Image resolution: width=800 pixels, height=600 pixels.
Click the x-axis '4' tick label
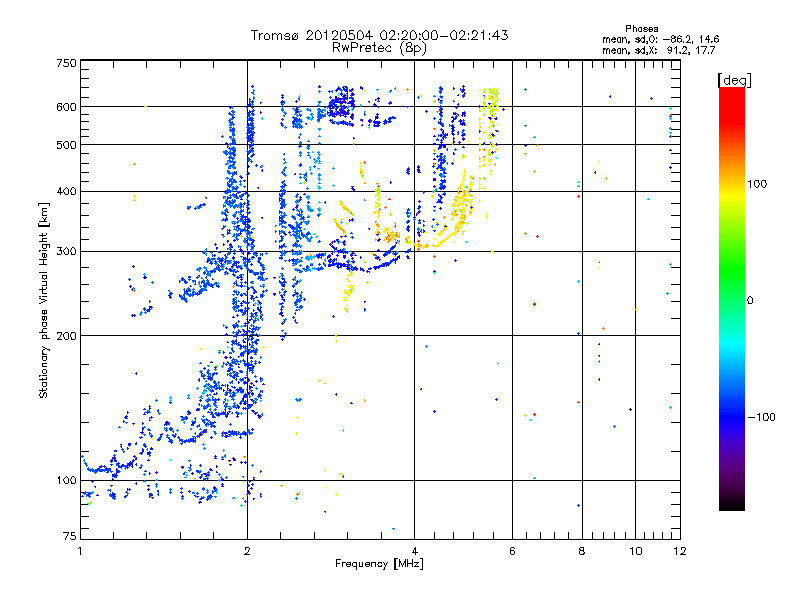[x=414, y=551]
